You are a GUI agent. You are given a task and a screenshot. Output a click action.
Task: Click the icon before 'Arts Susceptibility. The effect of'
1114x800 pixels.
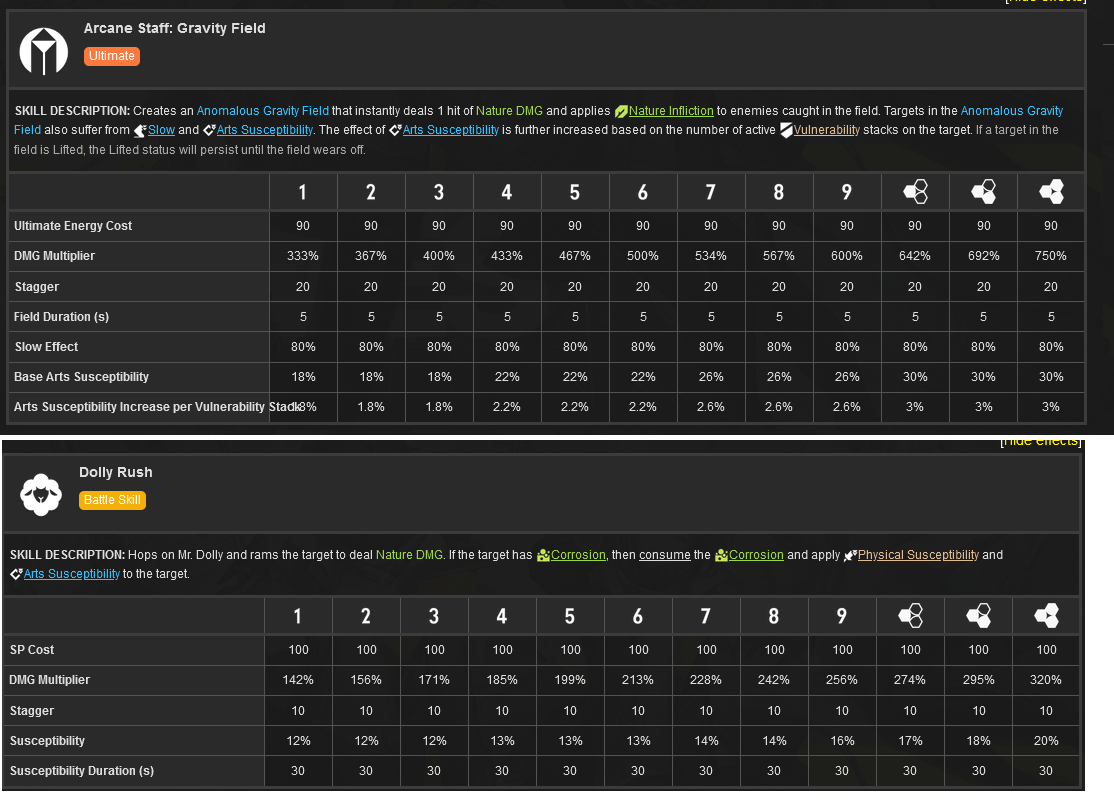(209, 131)
